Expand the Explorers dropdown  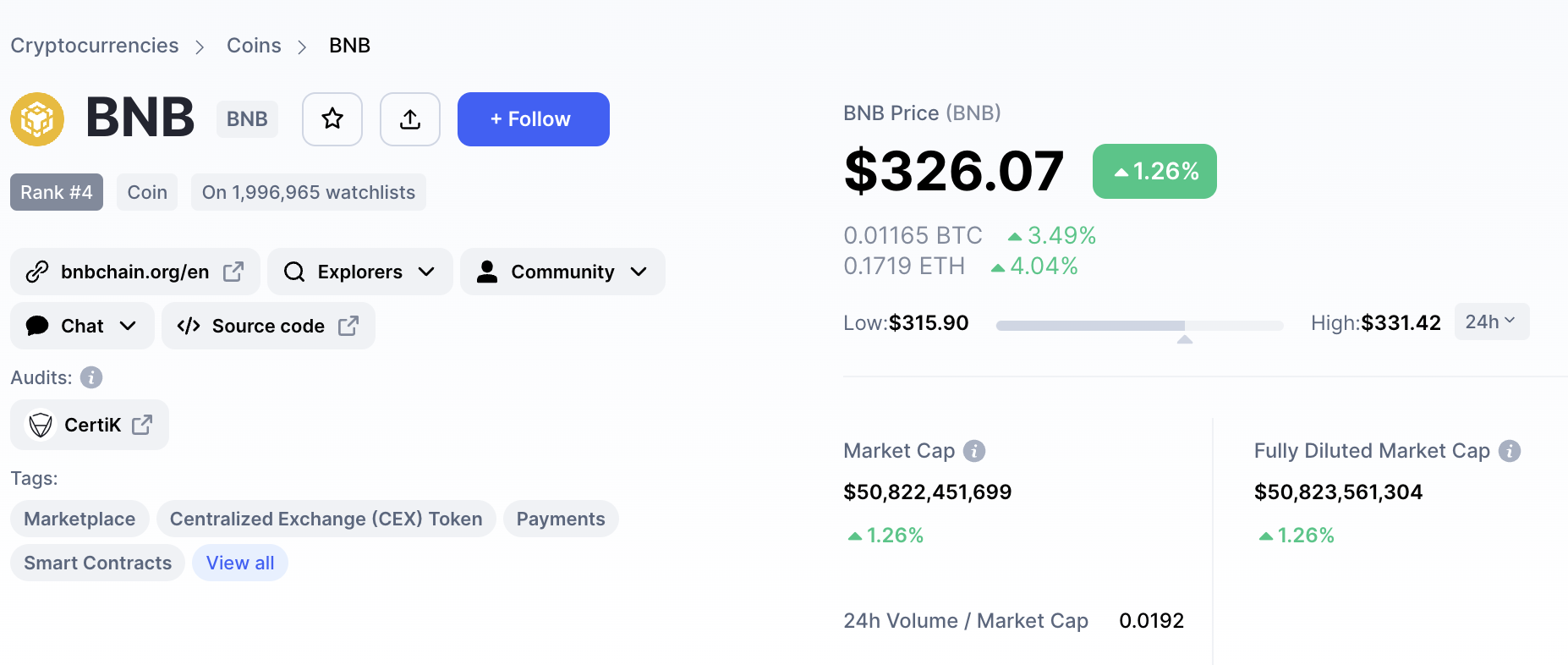click(x=360, y=272)
